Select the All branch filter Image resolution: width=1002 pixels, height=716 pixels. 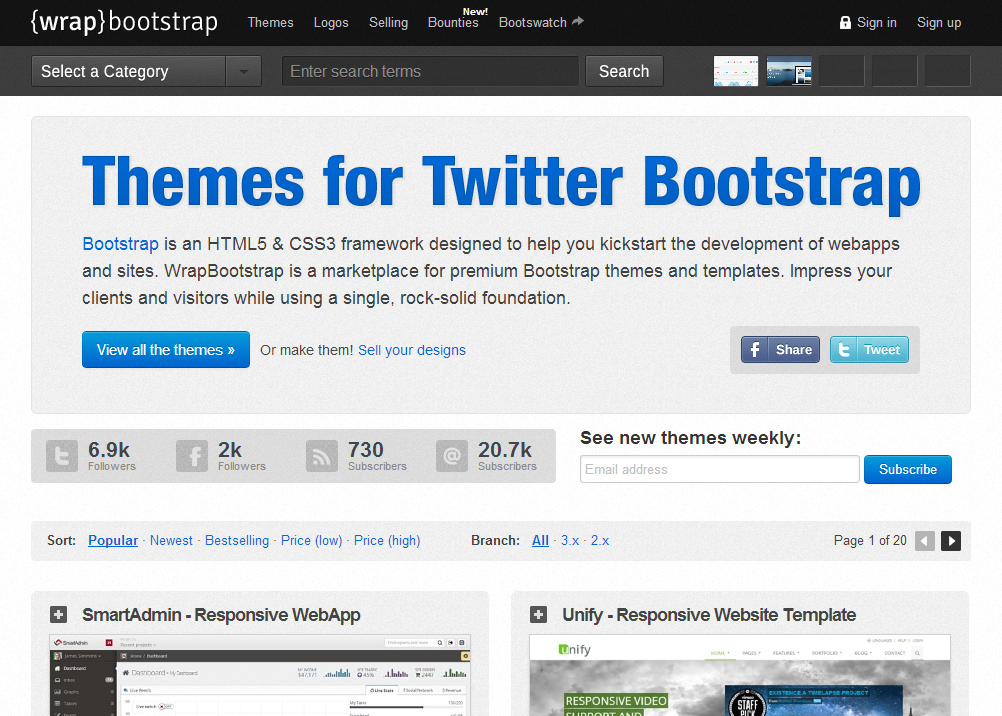(x=541, y=540)
